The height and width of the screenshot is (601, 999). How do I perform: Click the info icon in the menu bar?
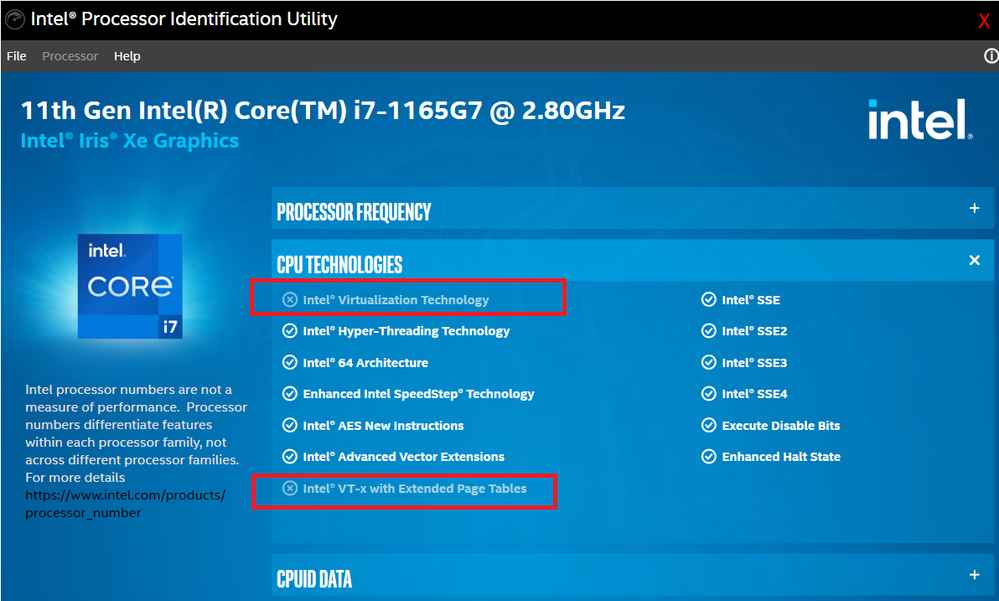click(991, 56)
